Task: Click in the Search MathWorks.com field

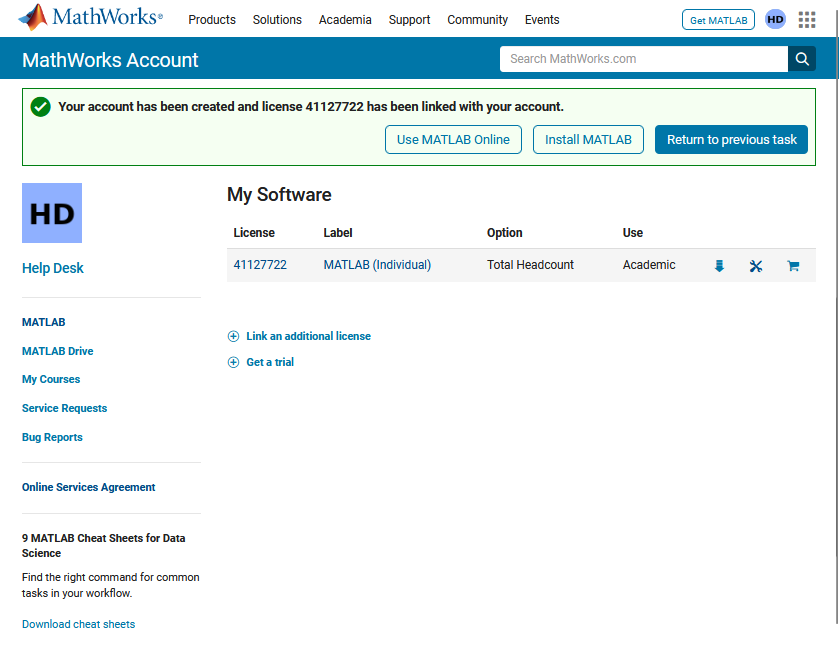Action: pyautogui.click(x=643, y=59)
